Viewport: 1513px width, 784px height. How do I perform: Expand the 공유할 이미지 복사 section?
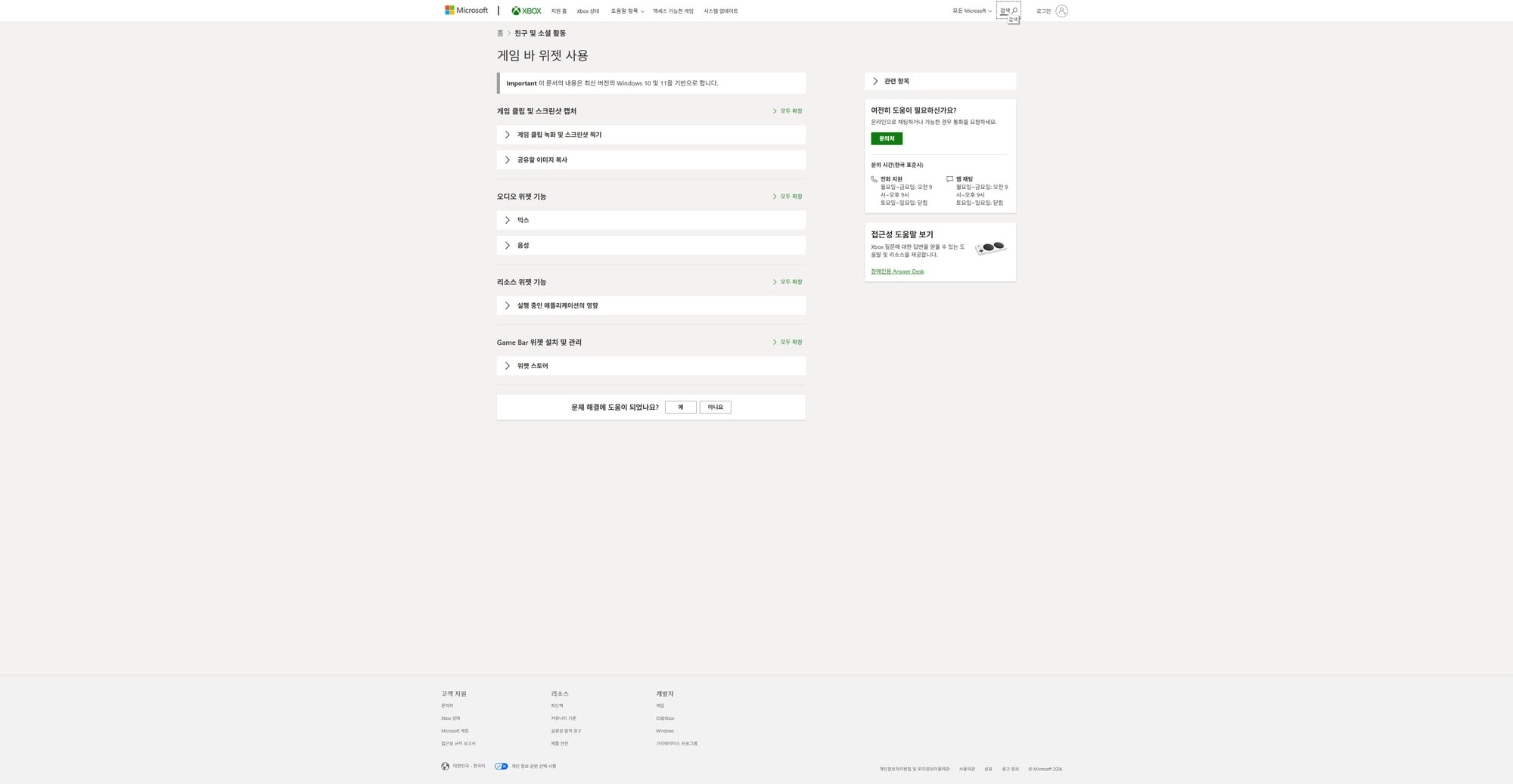pyautogui.click(x=651, y=160)
